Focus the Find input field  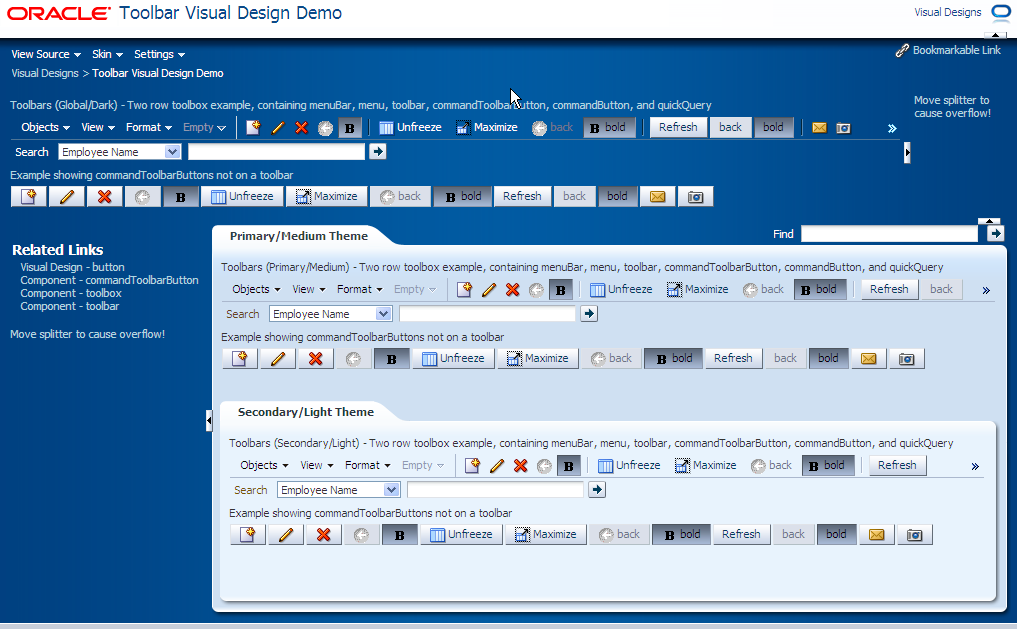tap(889, 233)
